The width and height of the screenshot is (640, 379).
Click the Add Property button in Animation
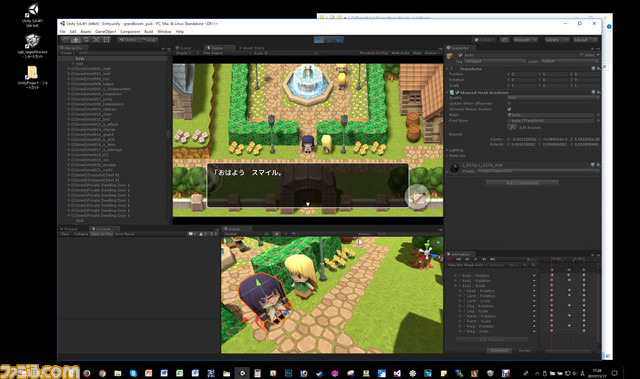tap(491, 339)
